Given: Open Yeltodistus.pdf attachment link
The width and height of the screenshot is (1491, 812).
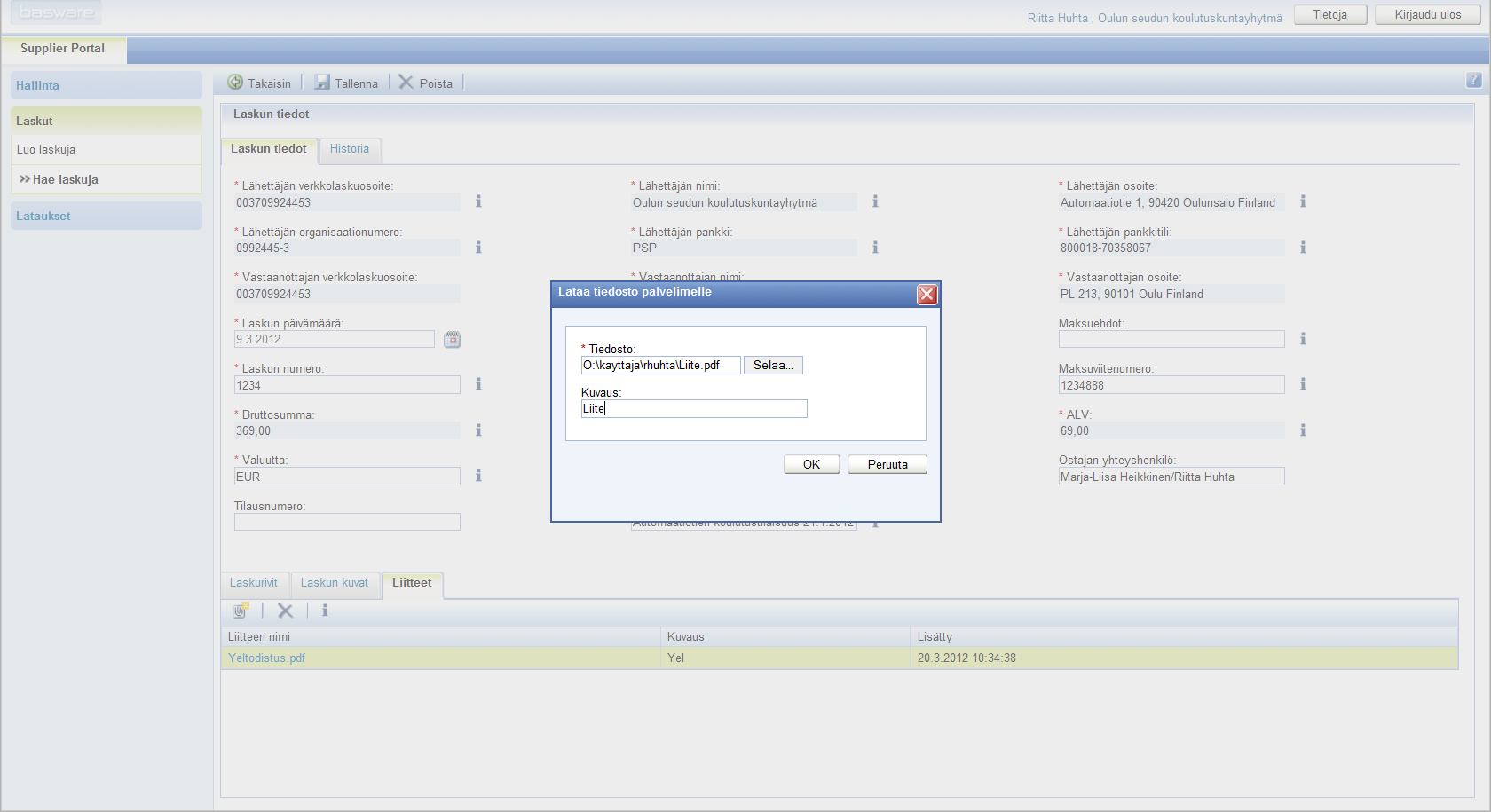Looking at the screenshot, I should 266,658.
